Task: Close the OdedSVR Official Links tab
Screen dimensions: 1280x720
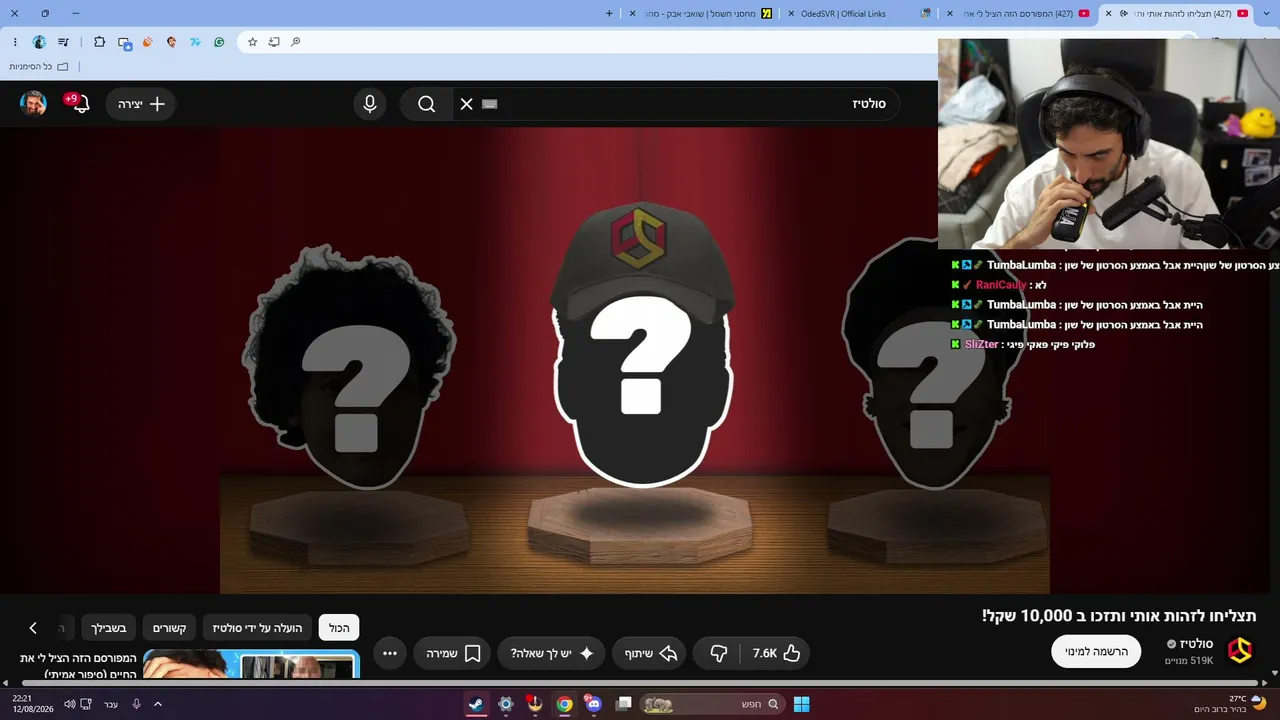Action: [791, 13]
